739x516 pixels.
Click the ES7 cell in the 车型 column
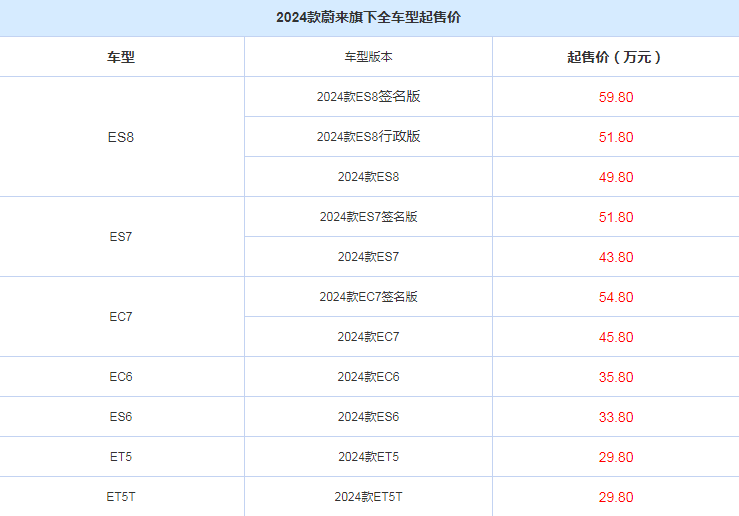pos(121,237)
